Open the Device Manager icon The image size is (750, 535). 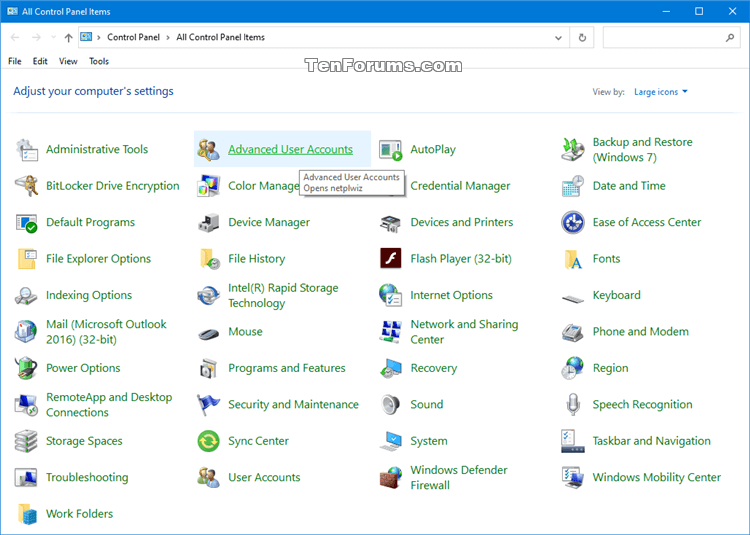click(209, 222)
